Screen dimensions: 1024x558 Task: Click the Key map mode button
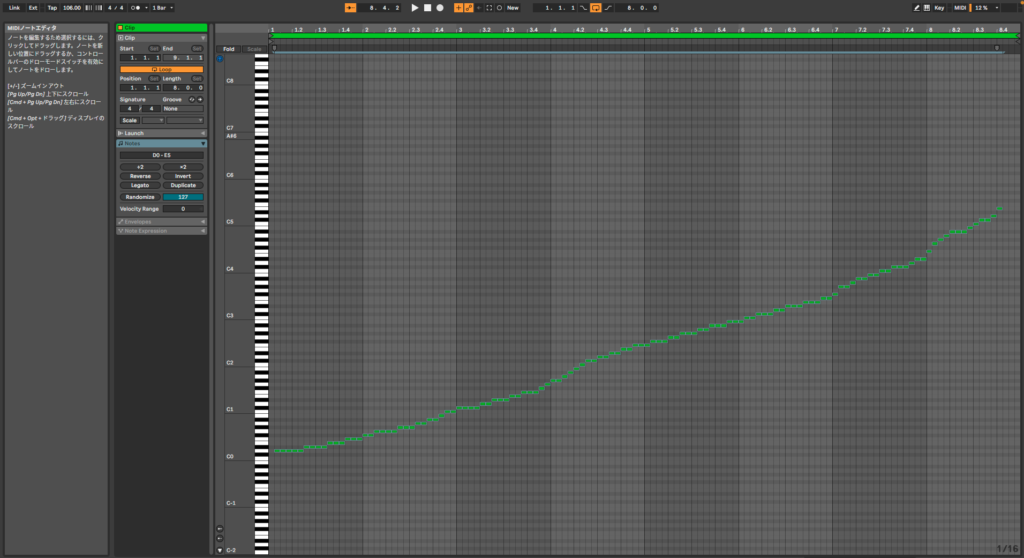coord(939,7)
